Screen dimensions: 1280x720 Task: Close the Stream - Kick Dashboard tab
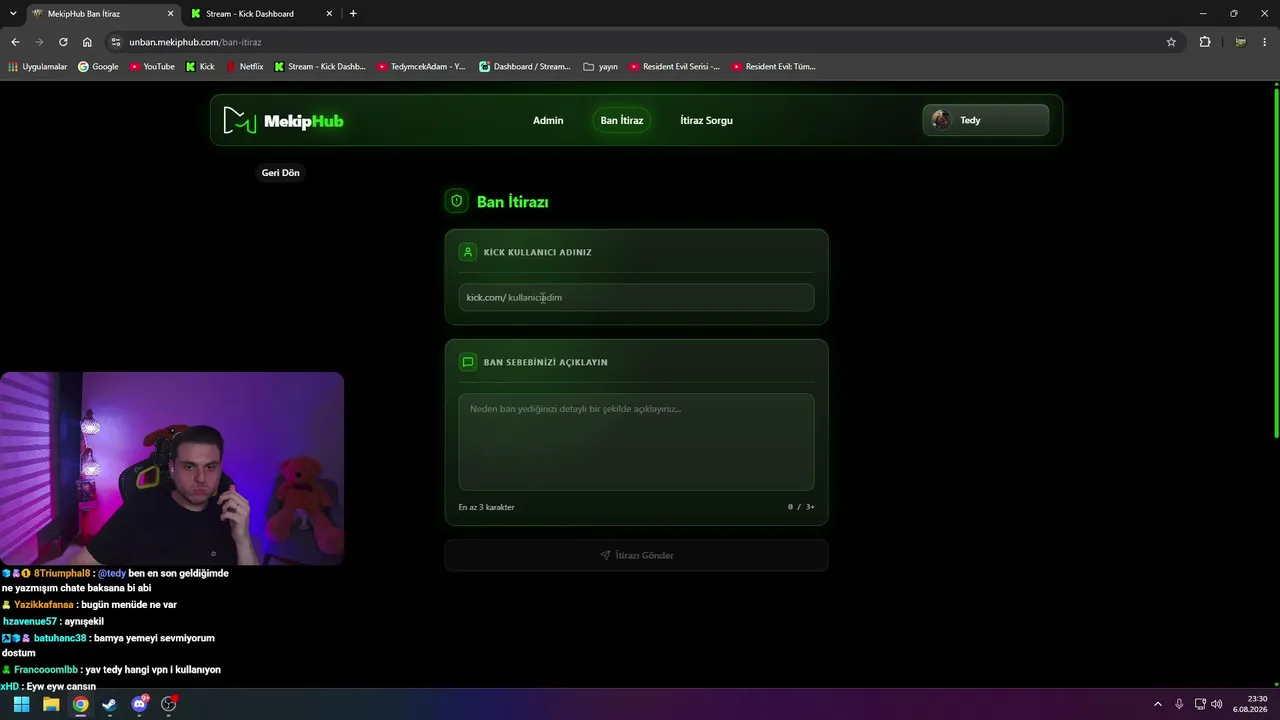click(x=329, y=14)
